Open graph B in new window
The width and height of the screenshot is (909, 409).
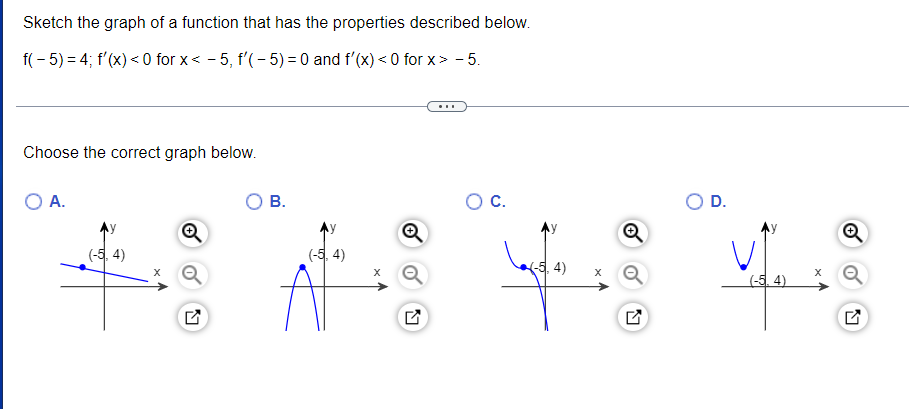click(x=412, y=317)
